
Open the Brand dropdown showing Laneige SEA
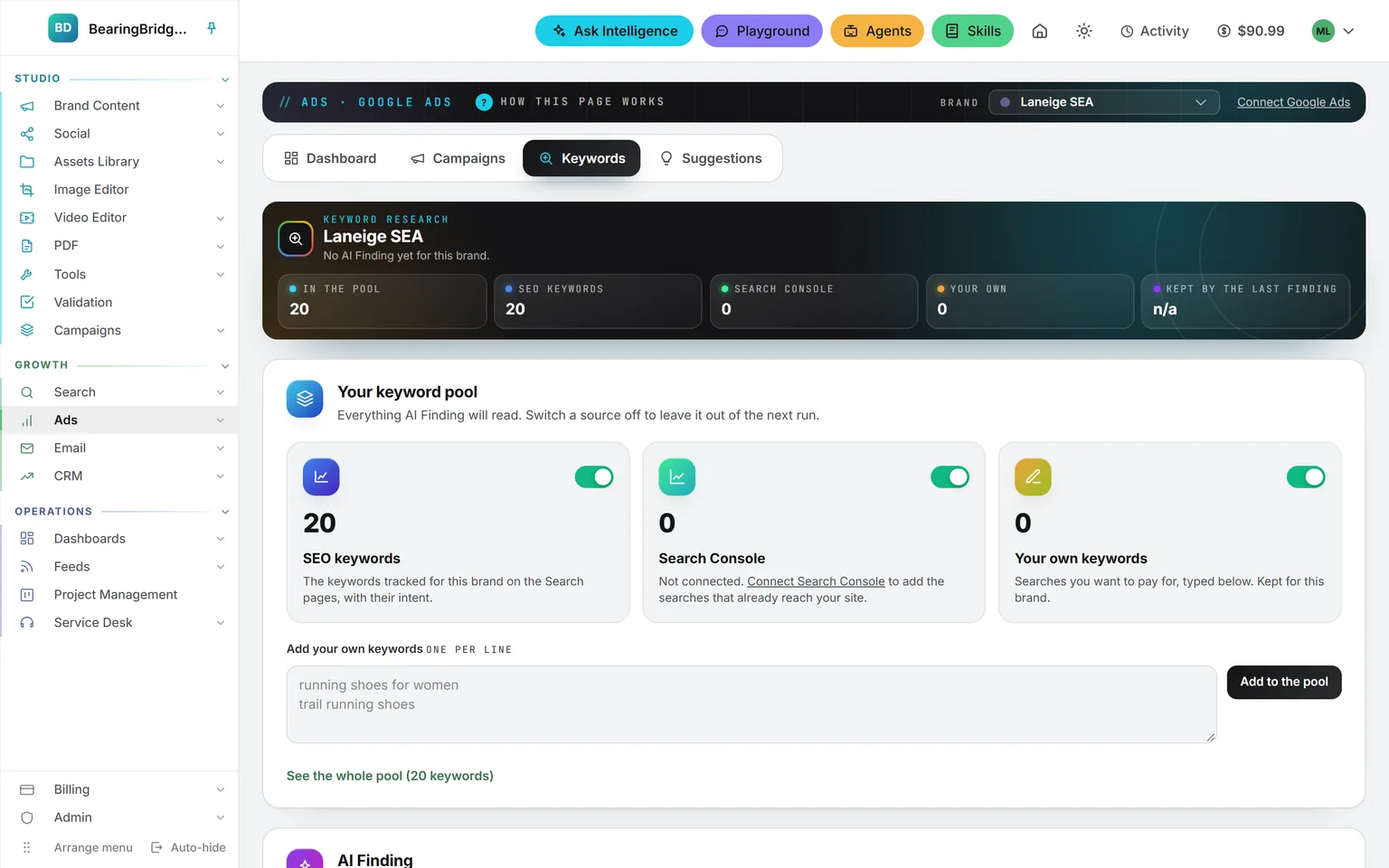tap(1104, 102)
